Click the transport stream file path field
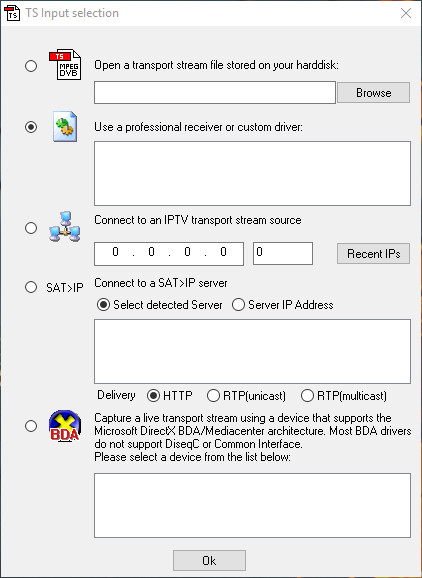The image size is (422, 578). [x=215, y=93]
